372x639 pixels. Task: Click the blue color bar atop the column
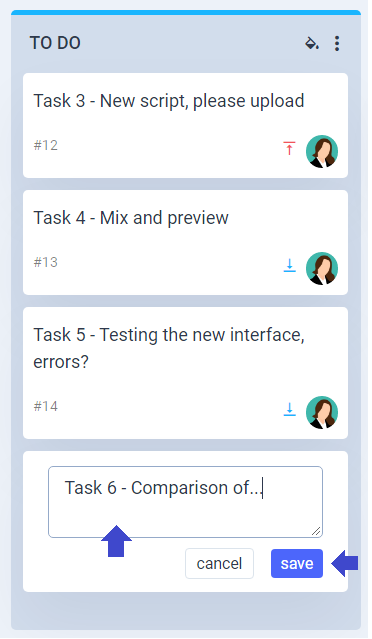(x=186, y=13)
